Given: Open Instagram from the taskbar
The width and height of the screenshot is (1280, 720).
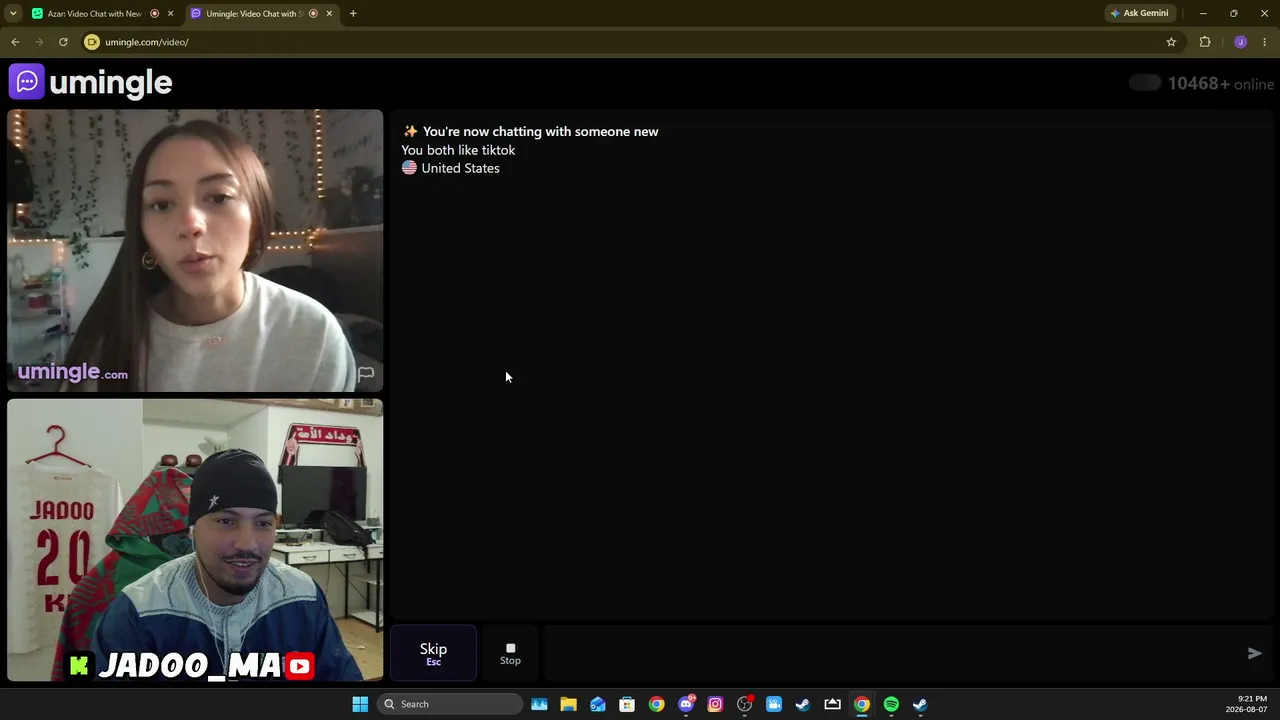Looking at the screenshot, I should [715, 704].
